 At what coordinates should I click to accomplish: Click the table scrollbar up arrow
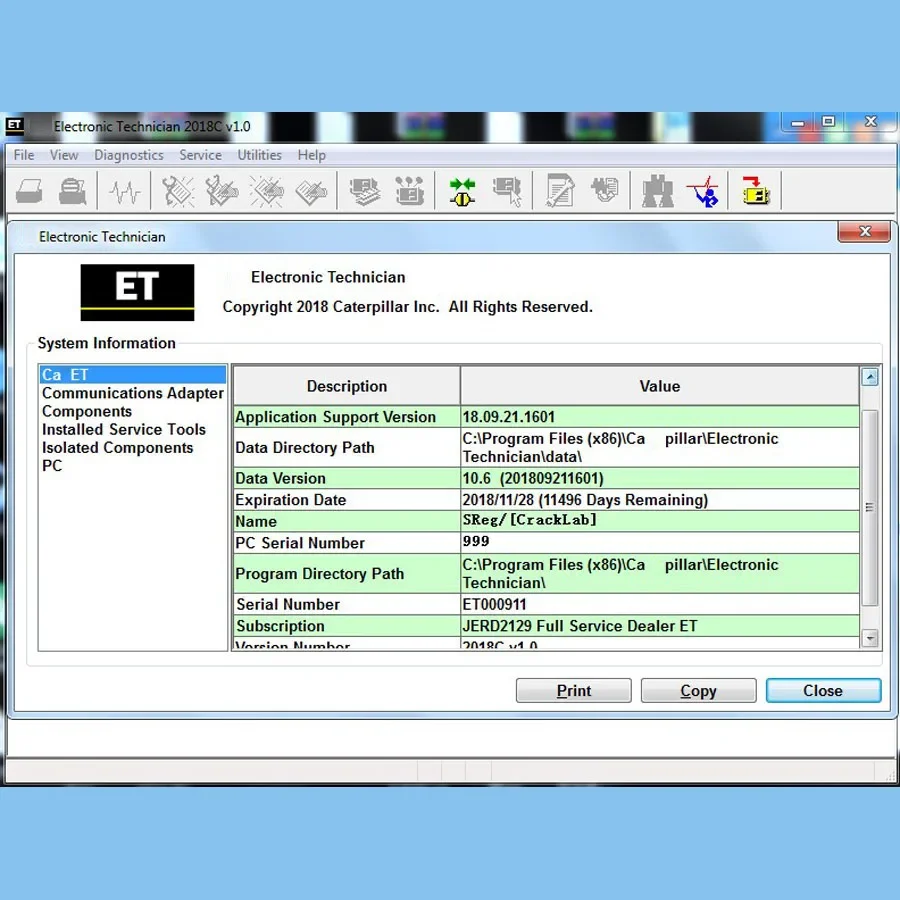870,378
